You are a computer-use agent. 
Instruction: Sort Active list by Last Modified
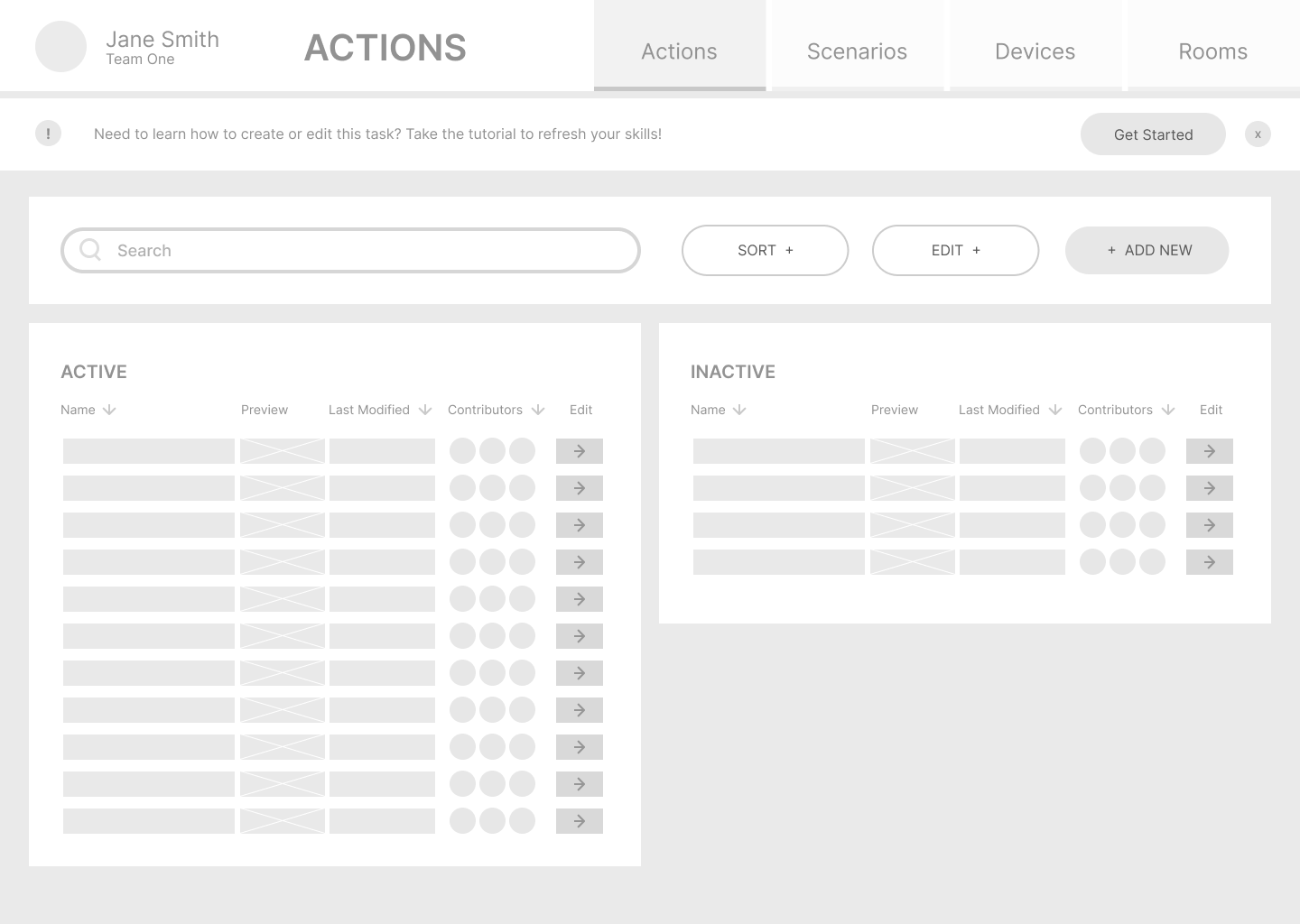pyautogui.click(x=425, y=410)
